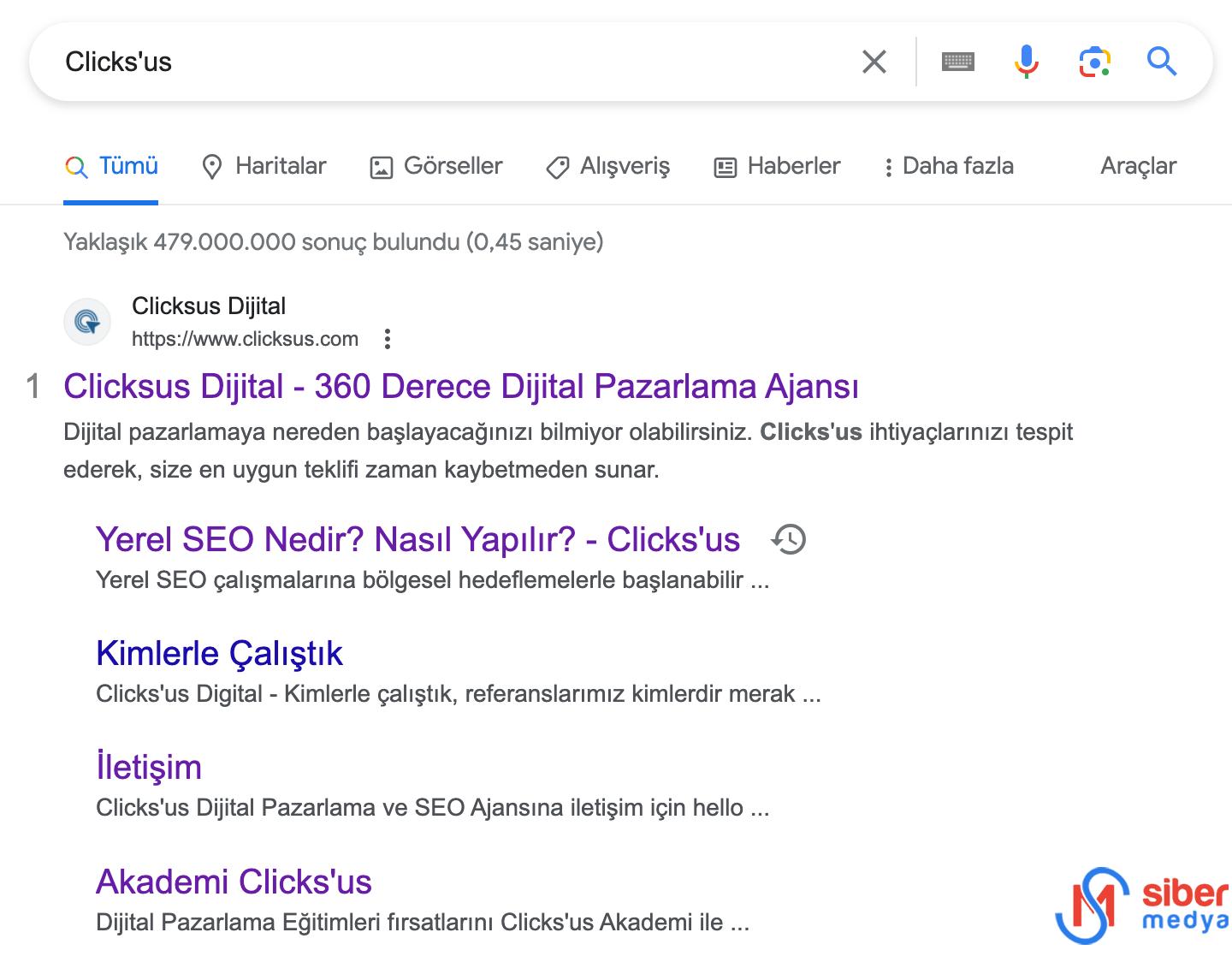Clear the search box text
The image size is (1232, 962).
[874, 62]
